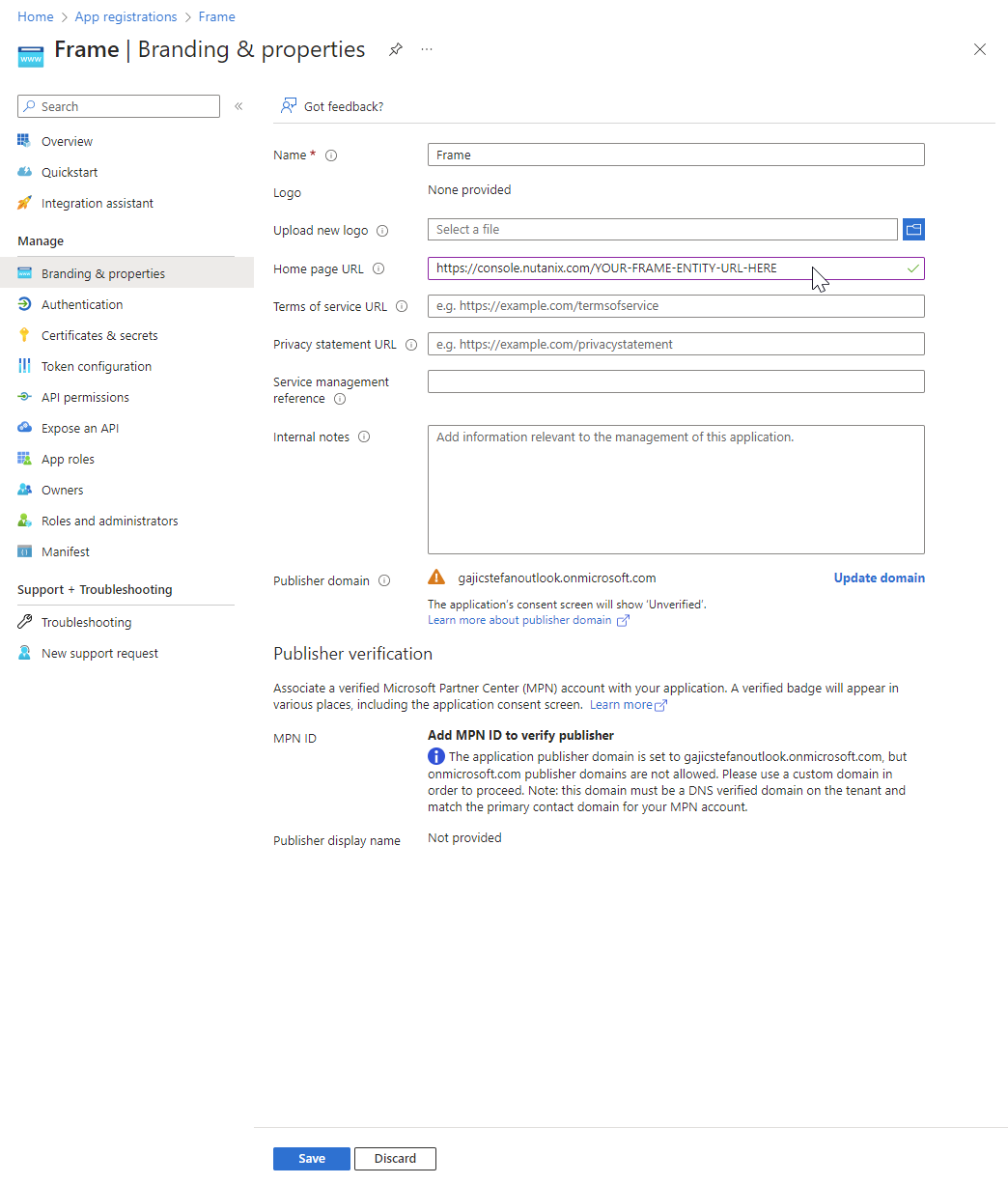The image size is (1008, 1184).
Task: Show info tooltip for Publisher domain
Action: tap(384, 580)
